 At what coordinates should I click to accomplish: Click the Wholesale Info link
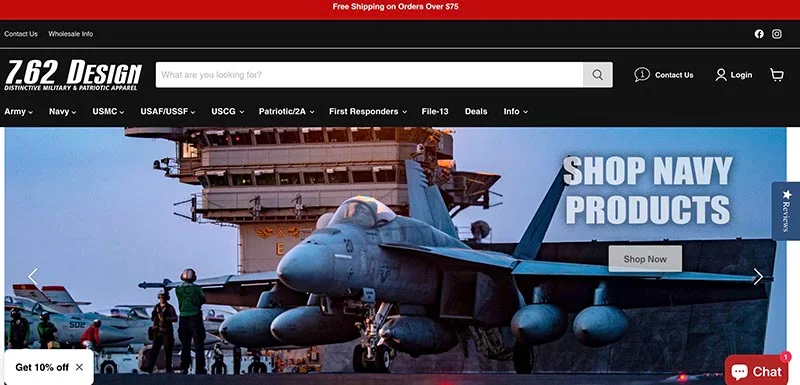pyautogui.click(x=70, y=34)
